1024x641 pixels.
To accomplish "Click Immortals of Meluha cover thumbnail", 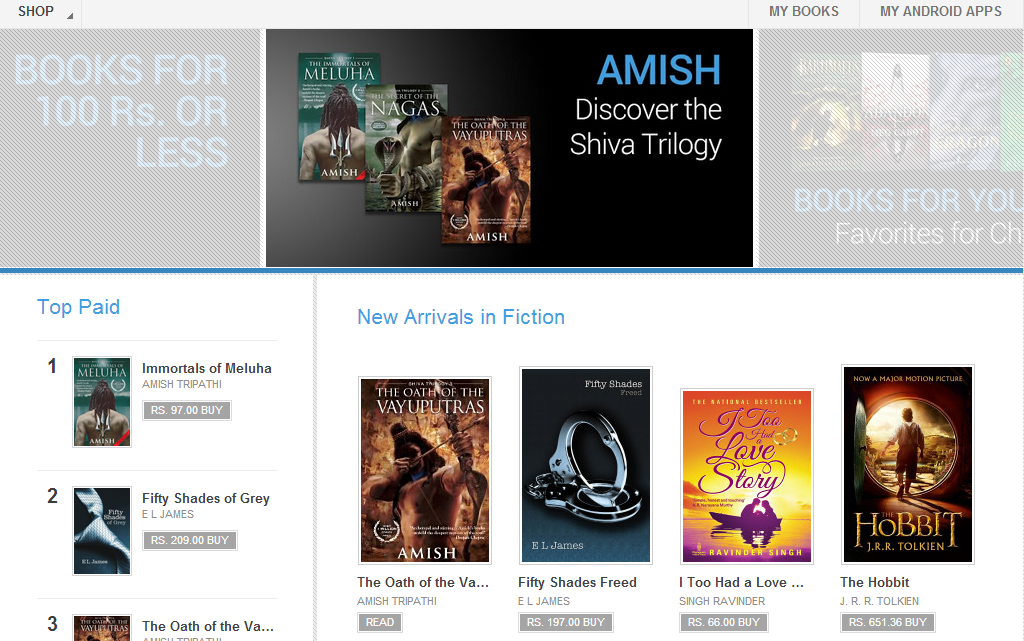I will 102,401.
